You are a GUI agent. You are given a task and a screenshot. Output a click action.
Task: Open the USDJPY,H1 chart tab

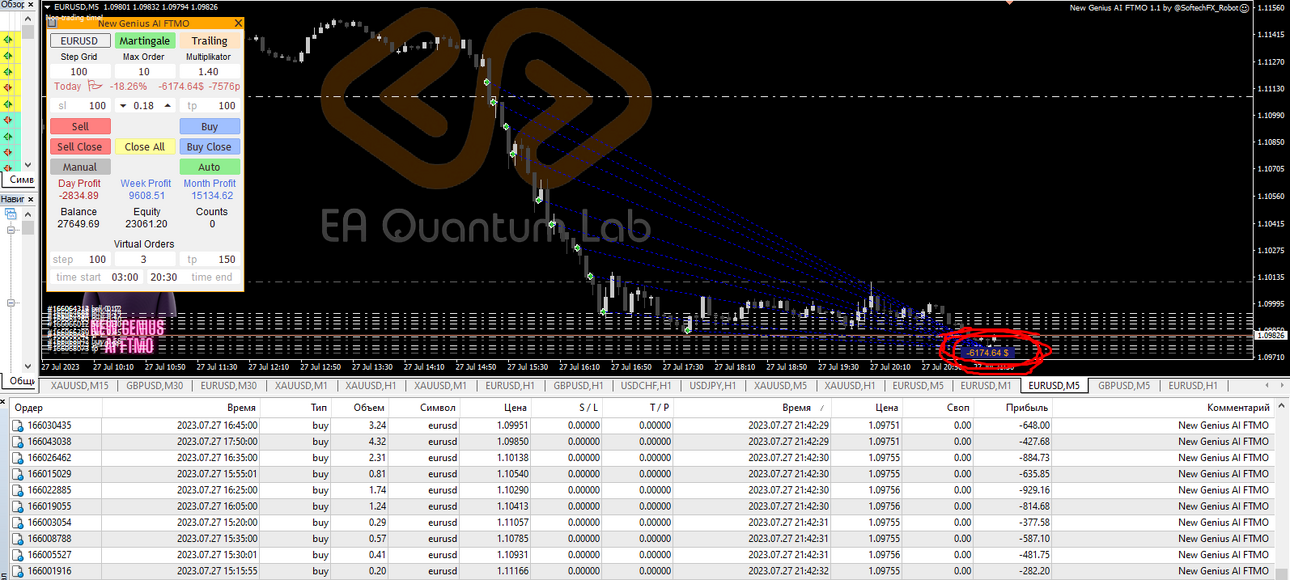712,385
